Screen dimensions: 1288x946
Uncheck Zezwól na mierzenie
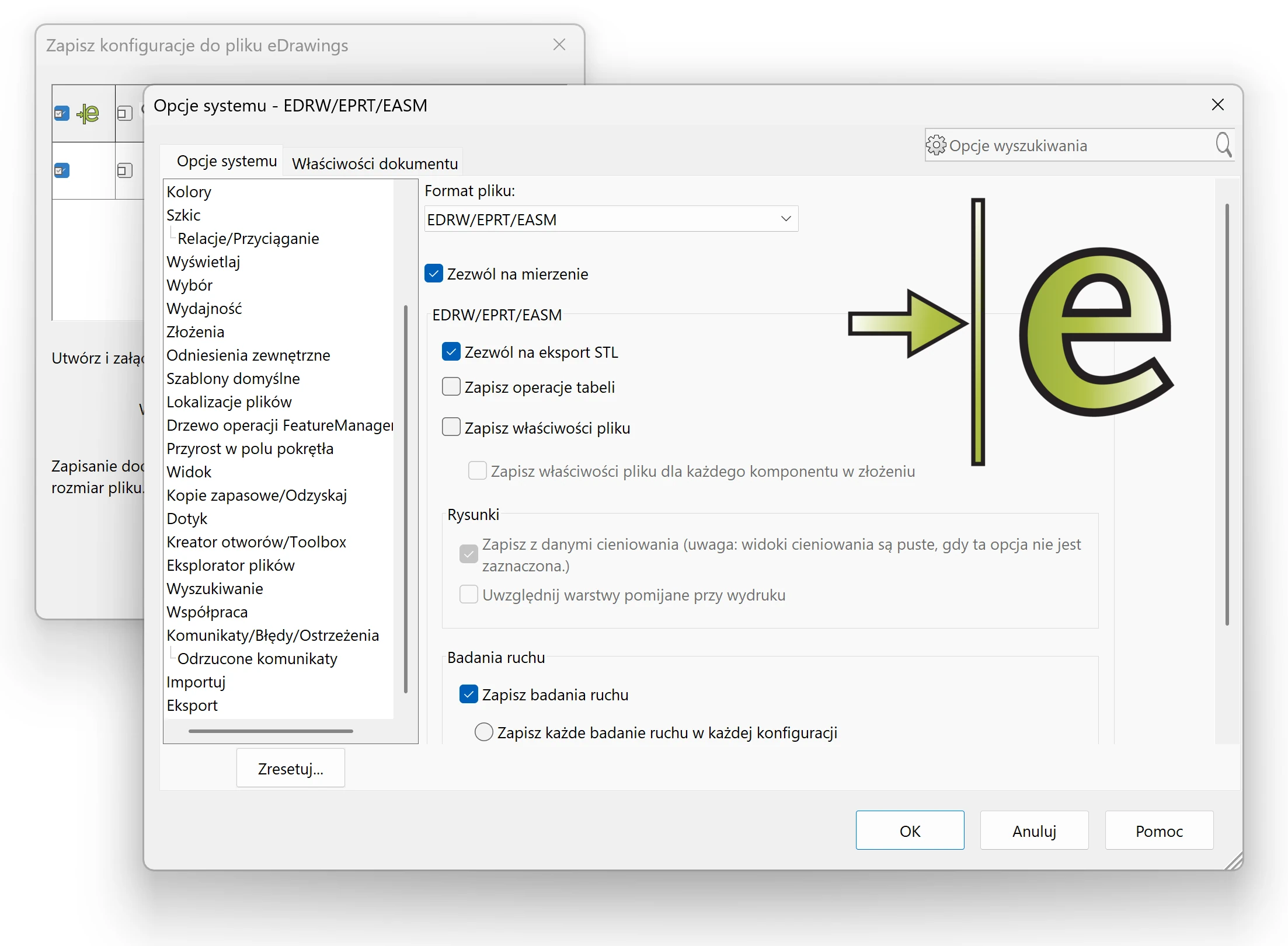point(434,274)
